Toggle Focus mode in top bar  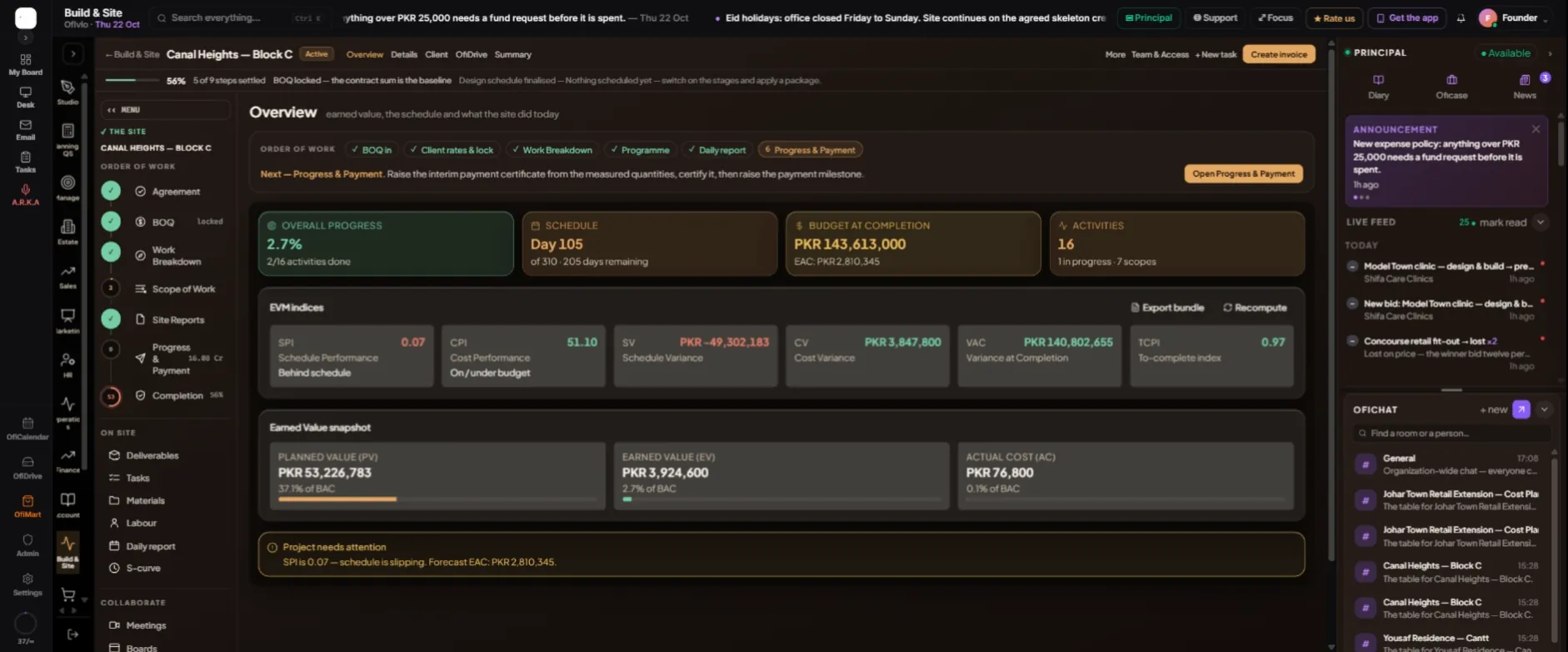(1275, 18)
